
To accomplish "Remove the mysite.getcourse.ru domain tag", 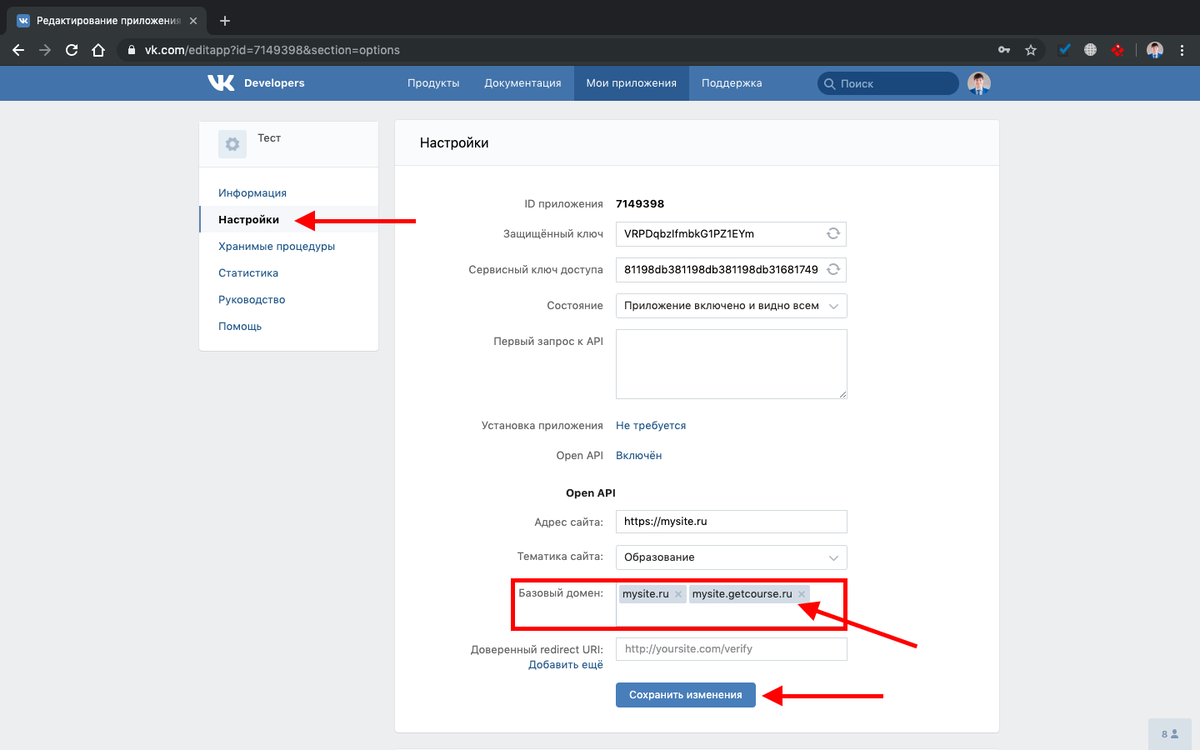I will pyautogui.click(x=801, y=594).
